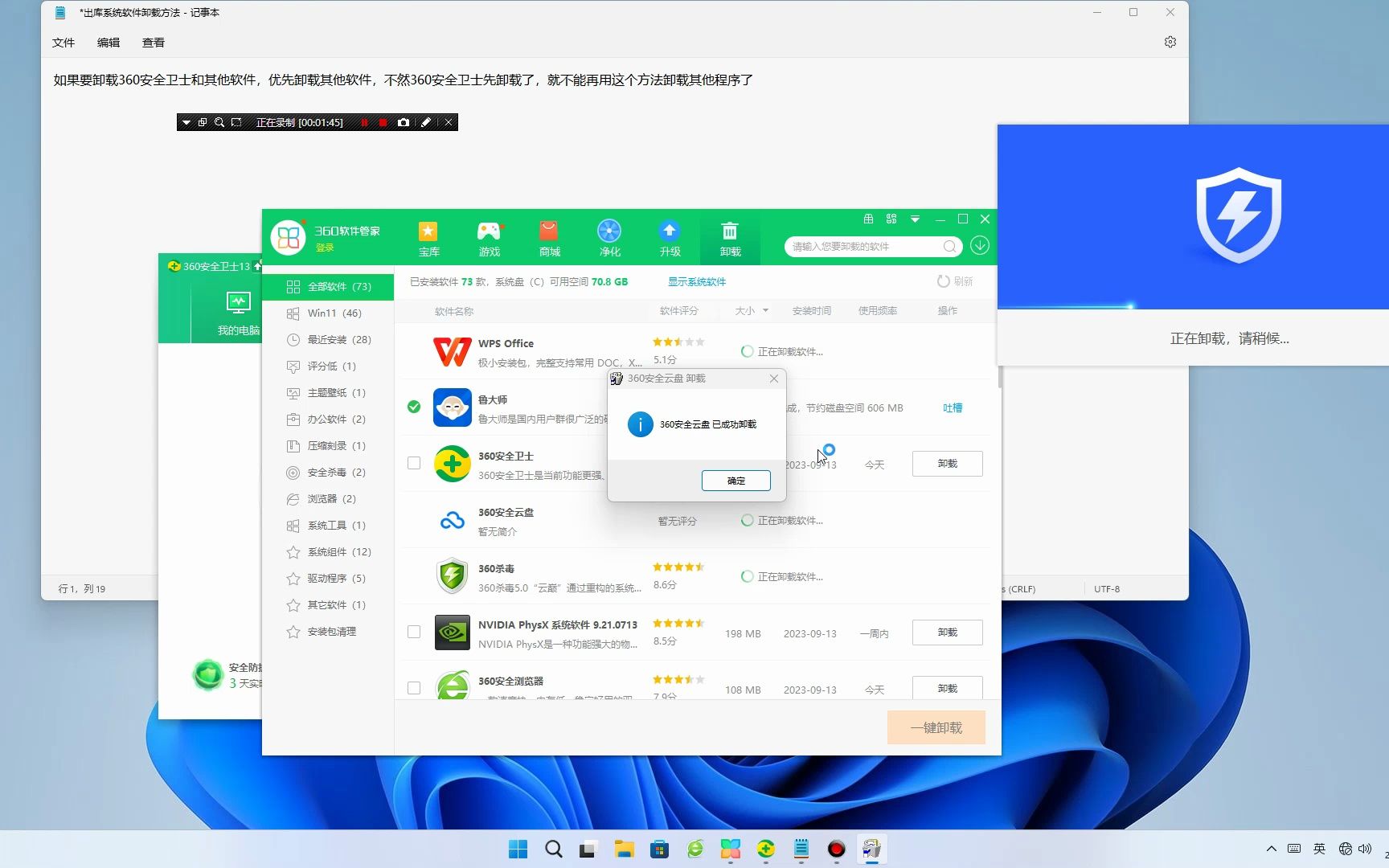Image resolution: width=1389 pixels, height=868 pixels.
Task: Click the 请输入您要卸载的软件 search field
Action: click(x=864, y=246)
